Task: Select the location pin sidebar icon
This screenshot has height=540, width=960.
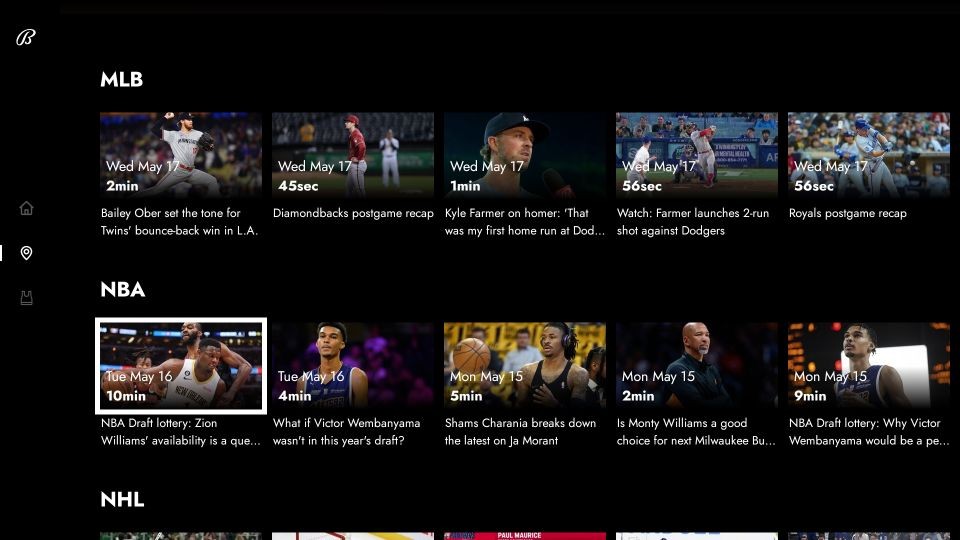Action: tap(26, 253)
